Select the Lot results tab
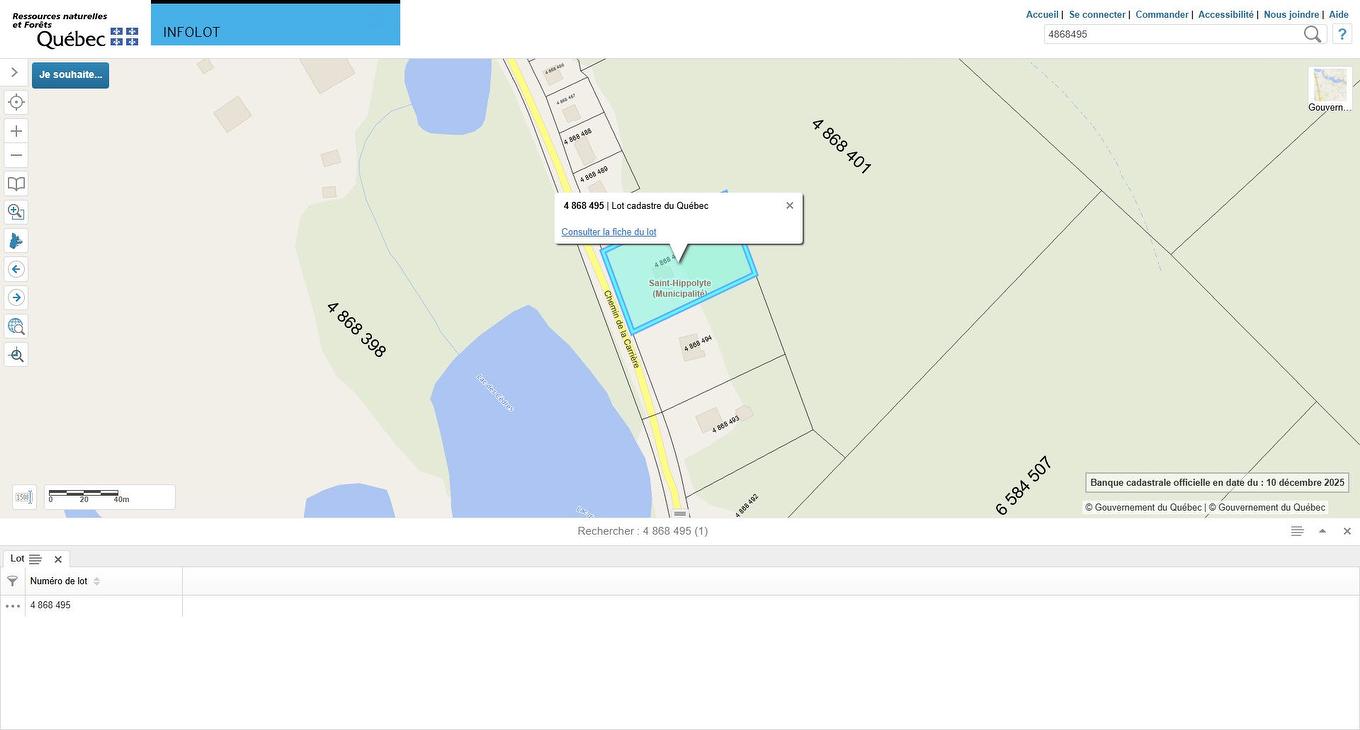The width and height of the screenshot is (1360, 730). point(17,559)
